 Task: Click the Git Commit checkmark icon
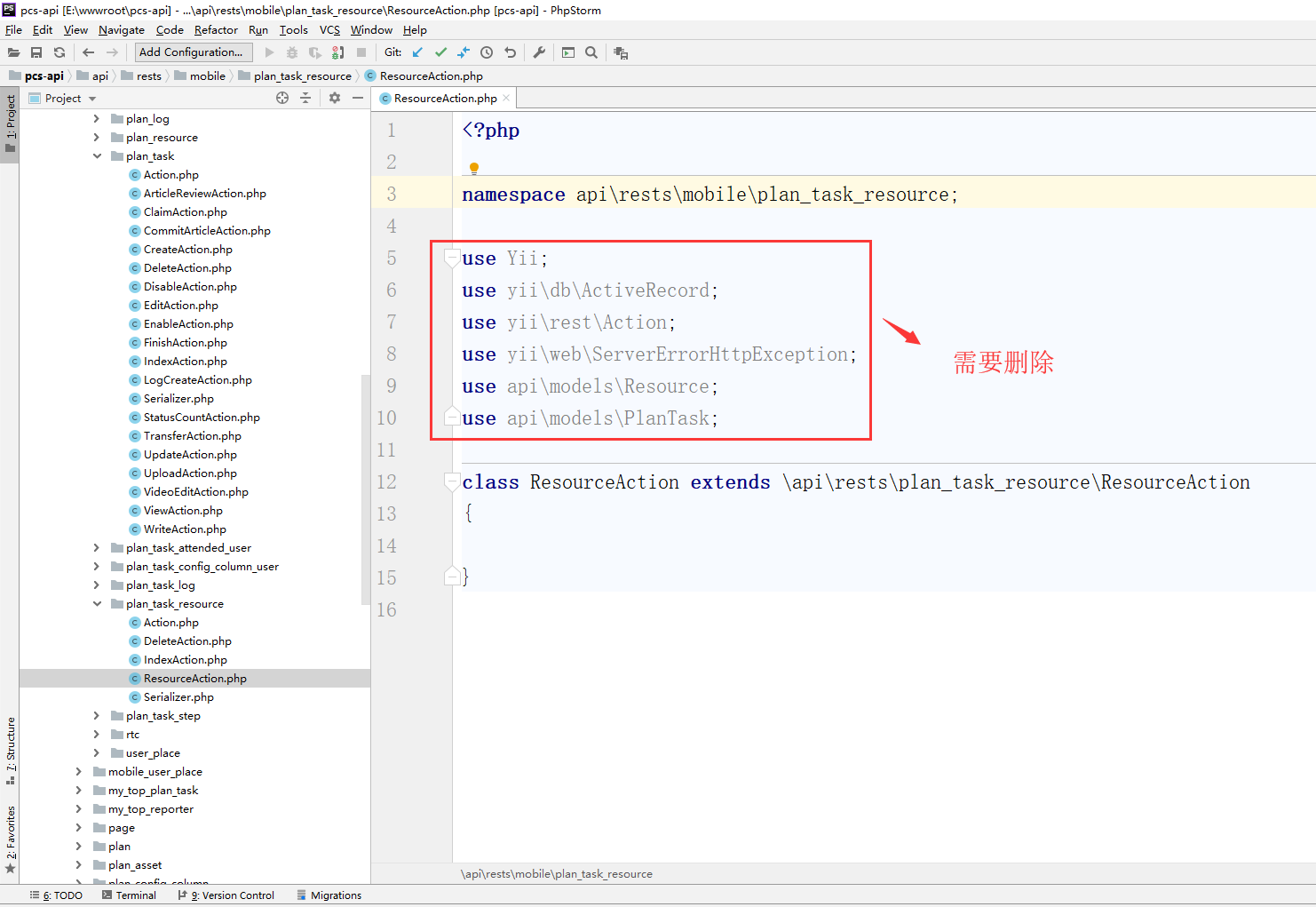[440, 52]
